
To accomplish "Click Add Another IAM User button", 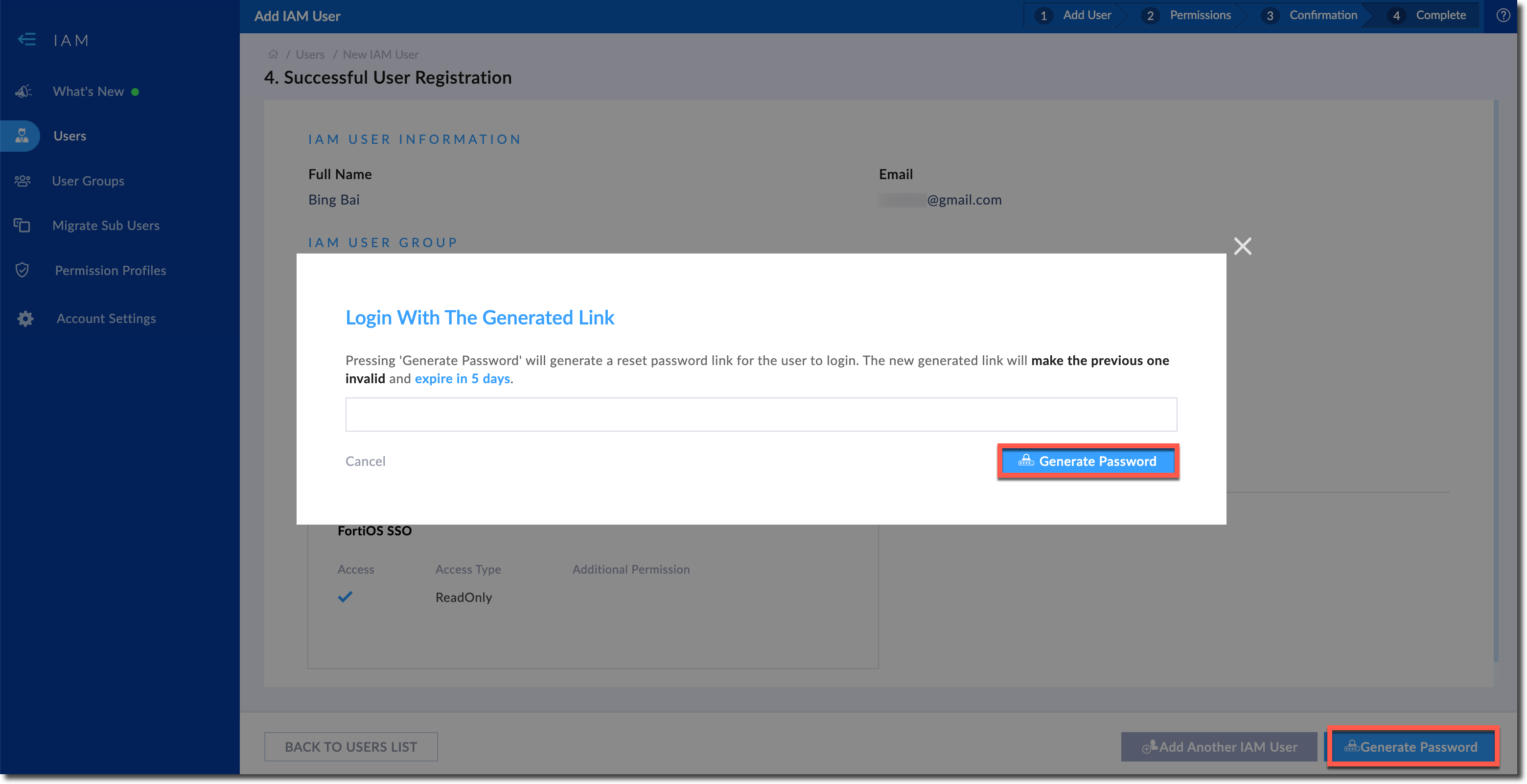I will (1219, 747).
